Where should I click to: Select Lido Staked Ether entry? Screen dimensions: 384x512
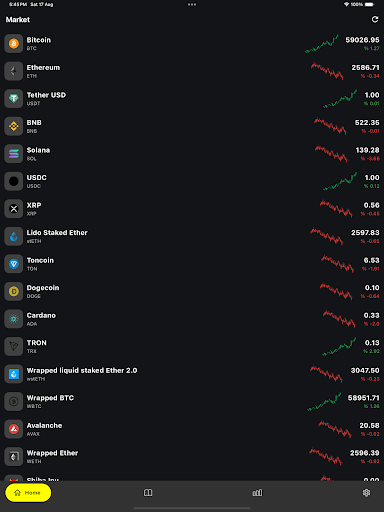(x=192, y=236)
